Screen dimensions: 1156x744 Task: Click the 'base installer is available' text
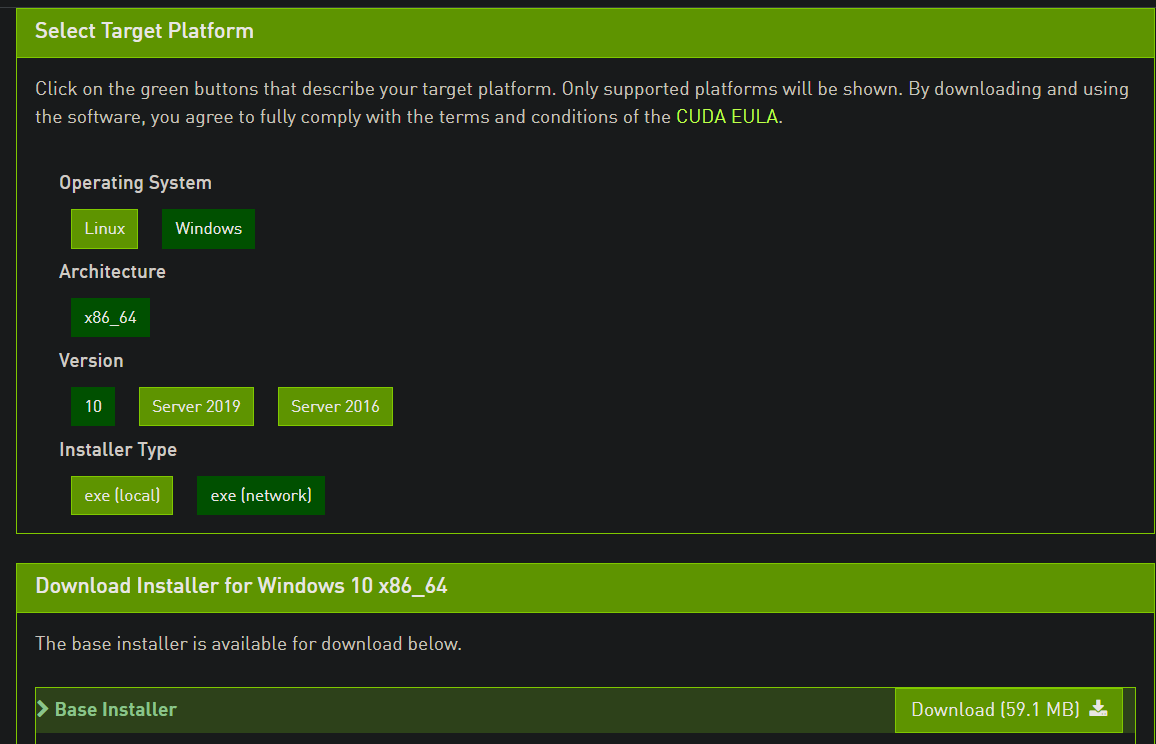[248, 644]
